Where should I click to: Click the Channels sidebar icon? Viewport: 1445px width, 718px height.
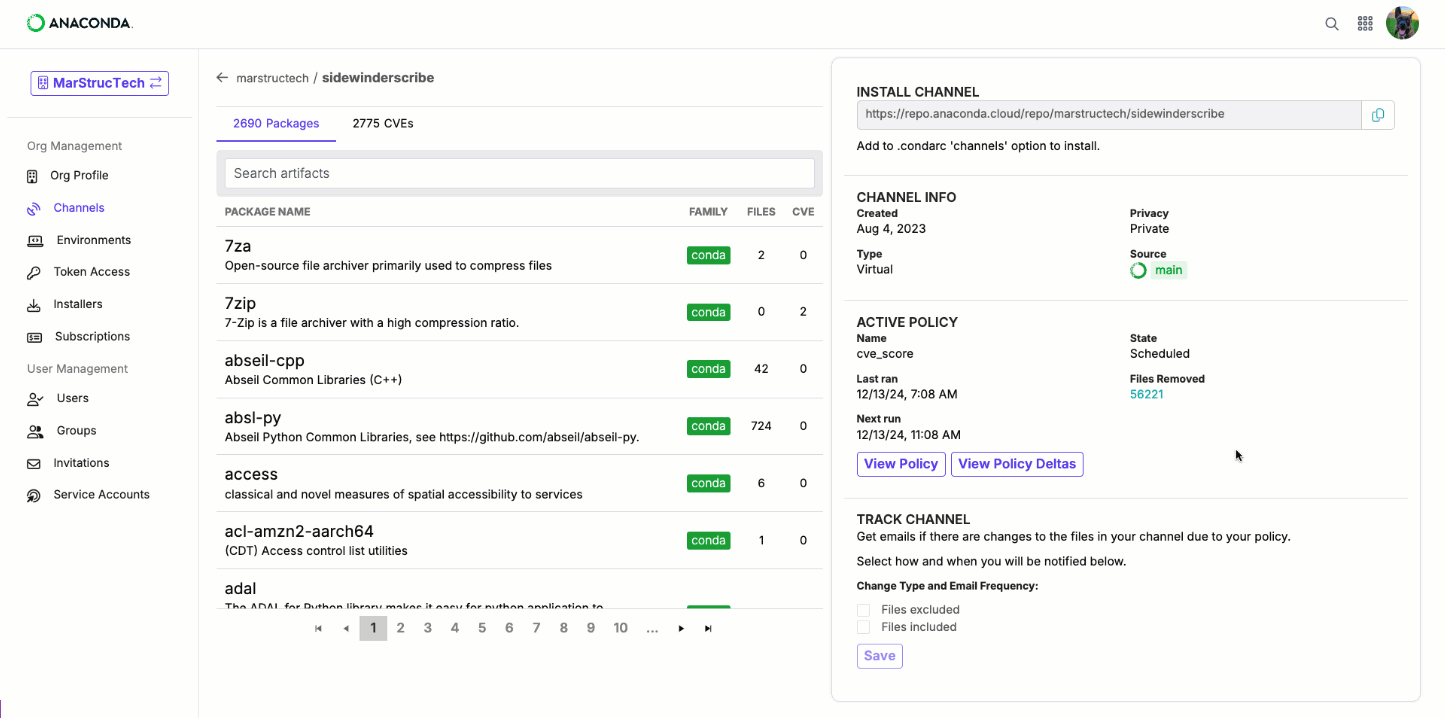tap(34, 208)
